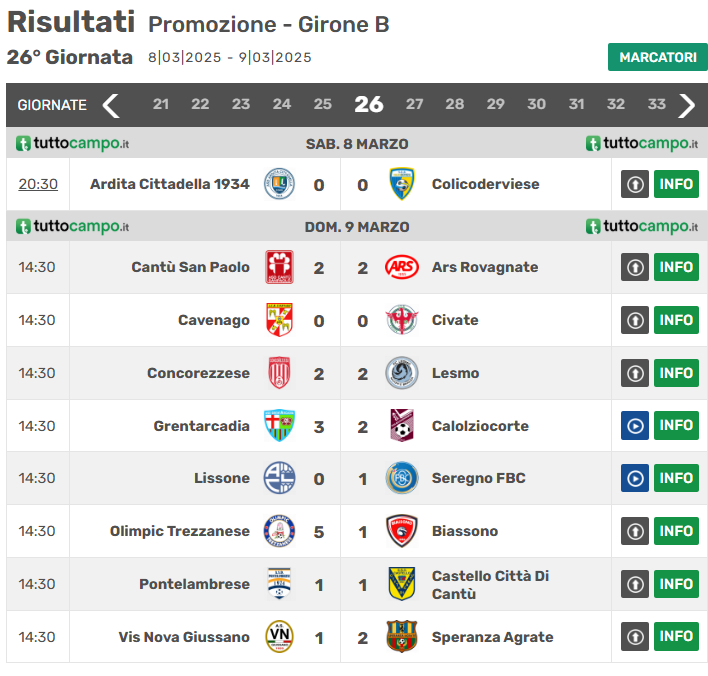Click the upload icon for Cavenago vs Civate
The width and height of the screenshot is (708, 676).
pyautogui.click(x=635, y=320)
